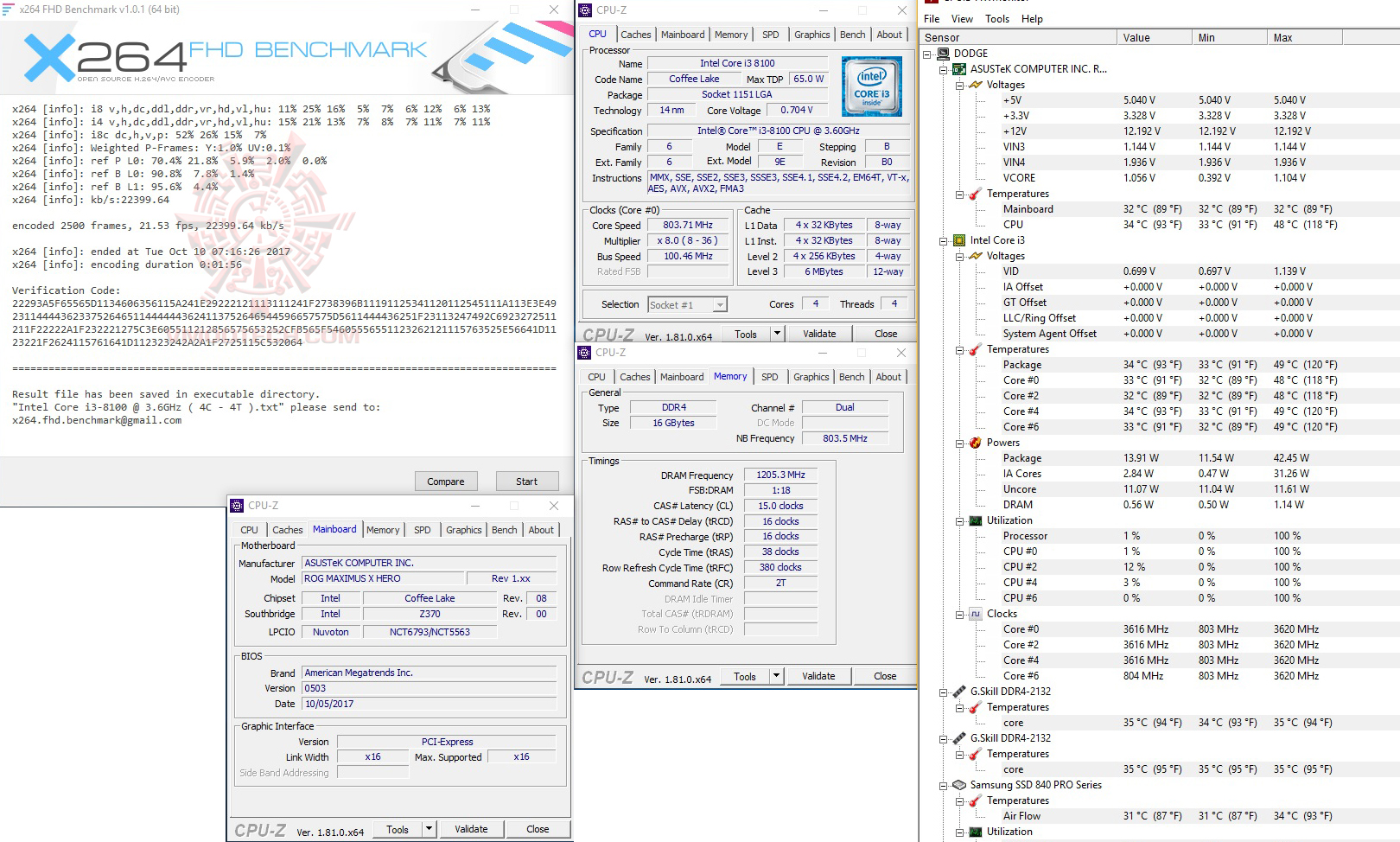Click the Temperatures icon under Samsung SSD
The height and width of the screenshot is (842, 1400).
[x=976, y=801]
